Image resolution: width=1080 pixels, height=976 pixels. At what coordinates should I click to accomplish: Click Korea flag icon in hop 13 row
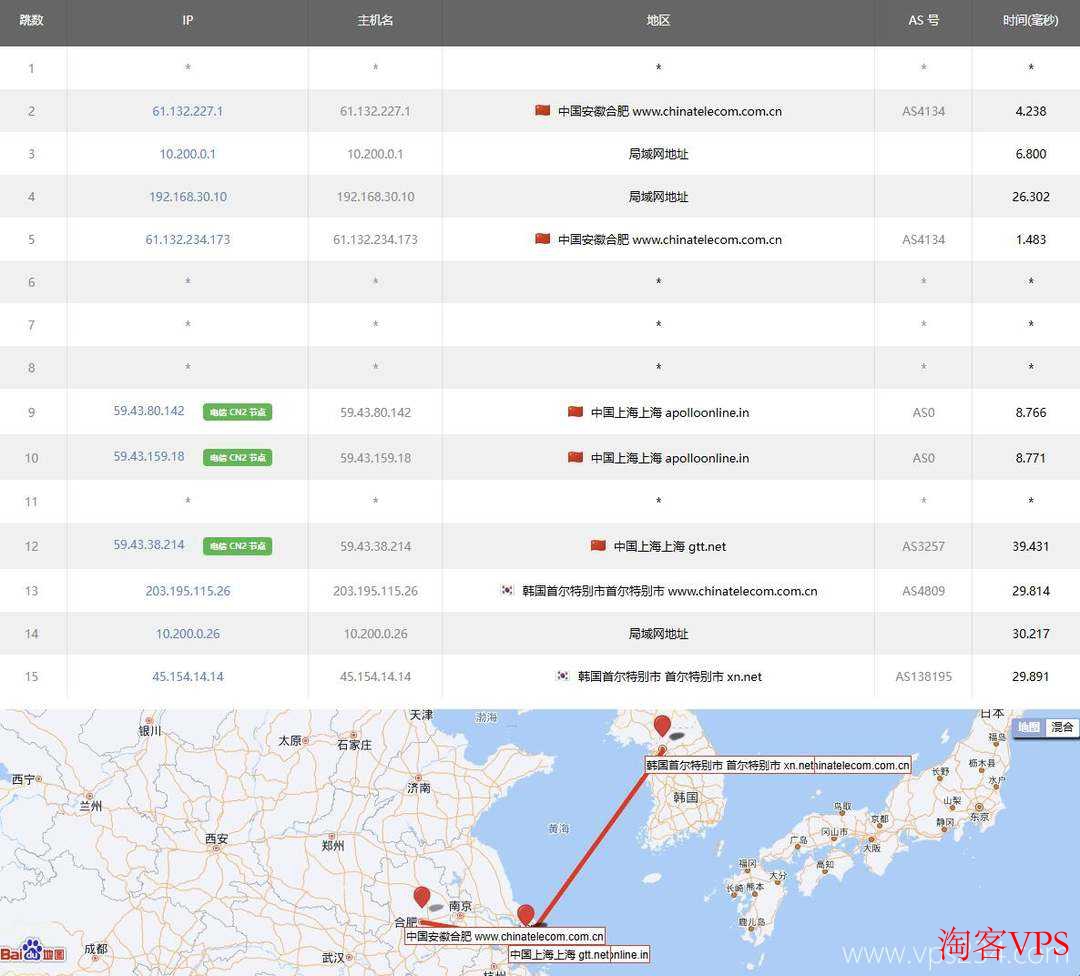coord(507,590)
